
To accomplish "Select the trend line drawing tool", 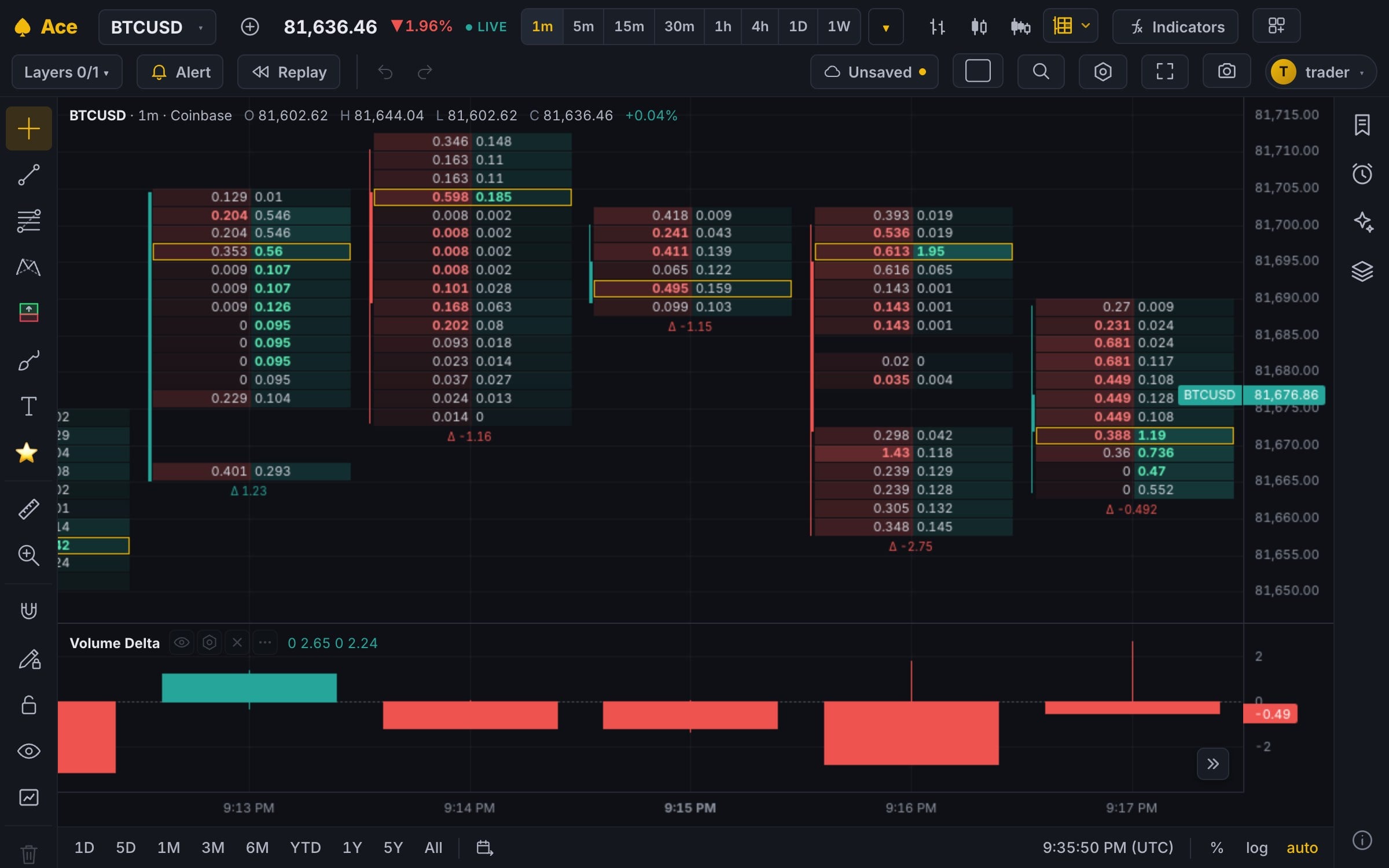I will coord(28,175).
